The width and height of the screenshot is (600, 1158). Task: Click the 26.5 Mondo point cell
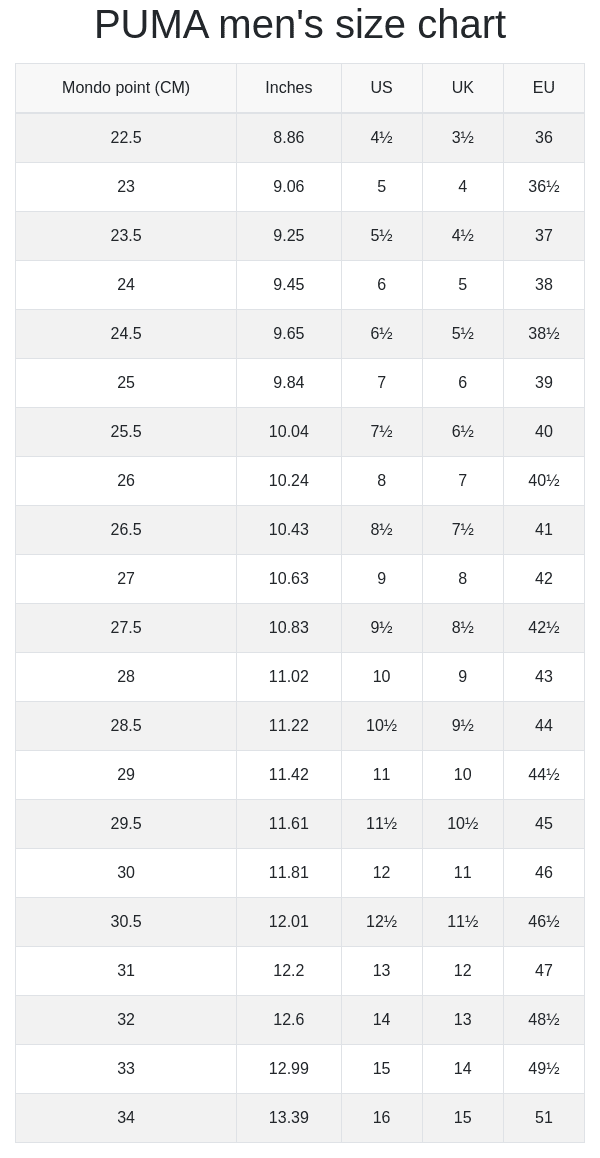point(126,530)
